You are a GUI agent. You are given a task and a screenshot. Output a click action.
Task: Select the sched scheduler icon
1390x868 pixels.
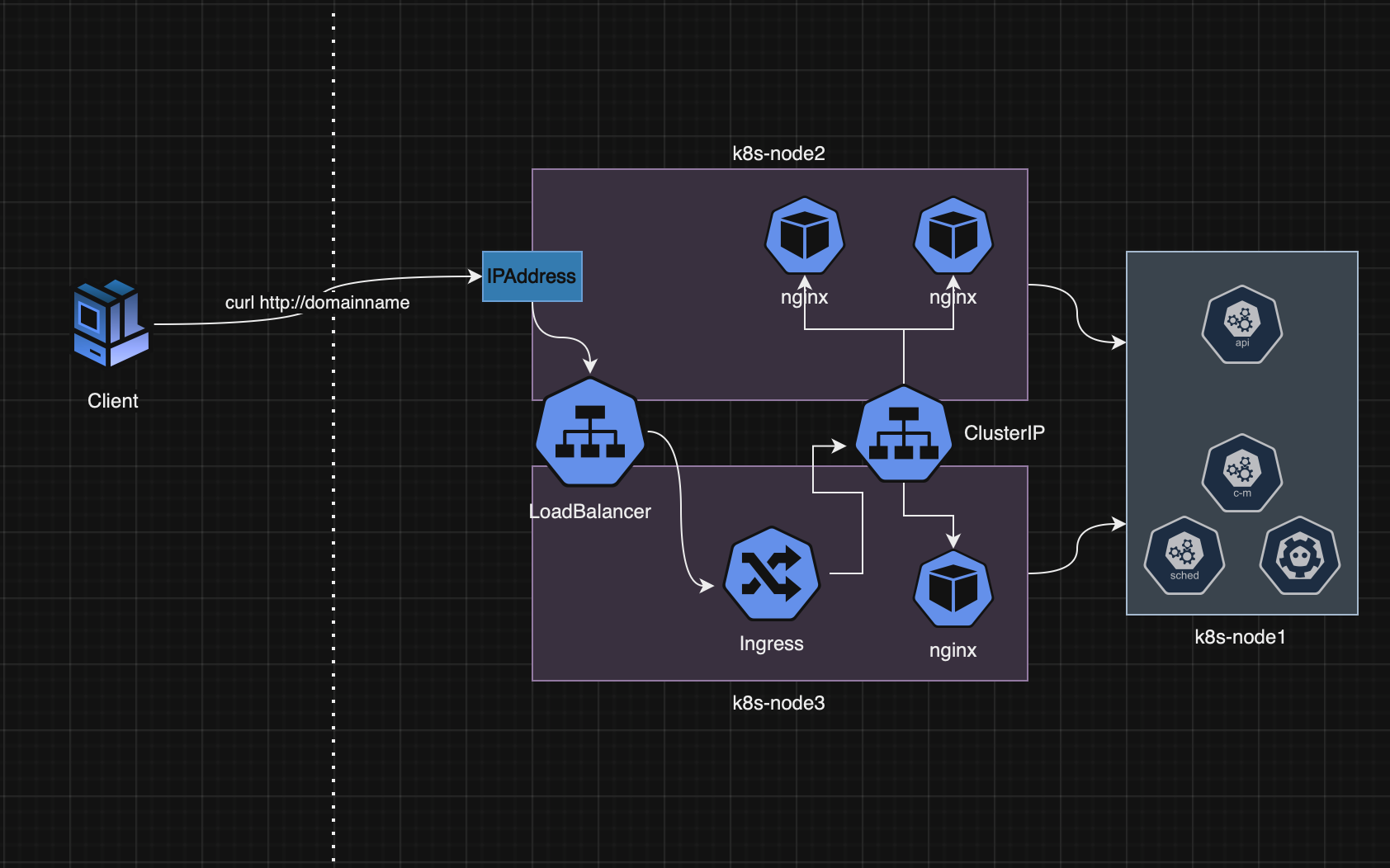pos(1184,555)
